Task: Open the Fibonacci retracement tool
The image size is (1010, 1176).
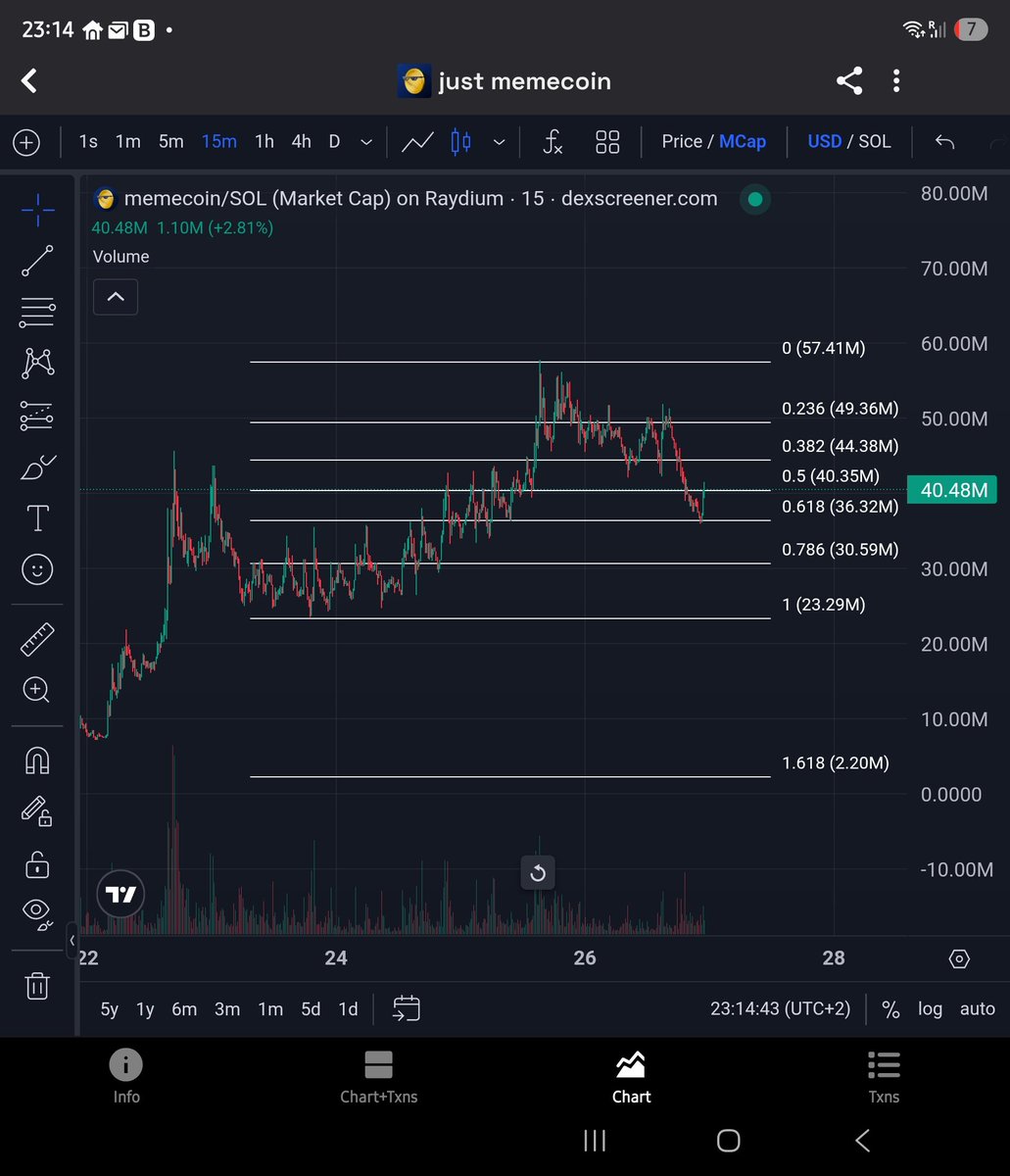Action: (36, 312)
